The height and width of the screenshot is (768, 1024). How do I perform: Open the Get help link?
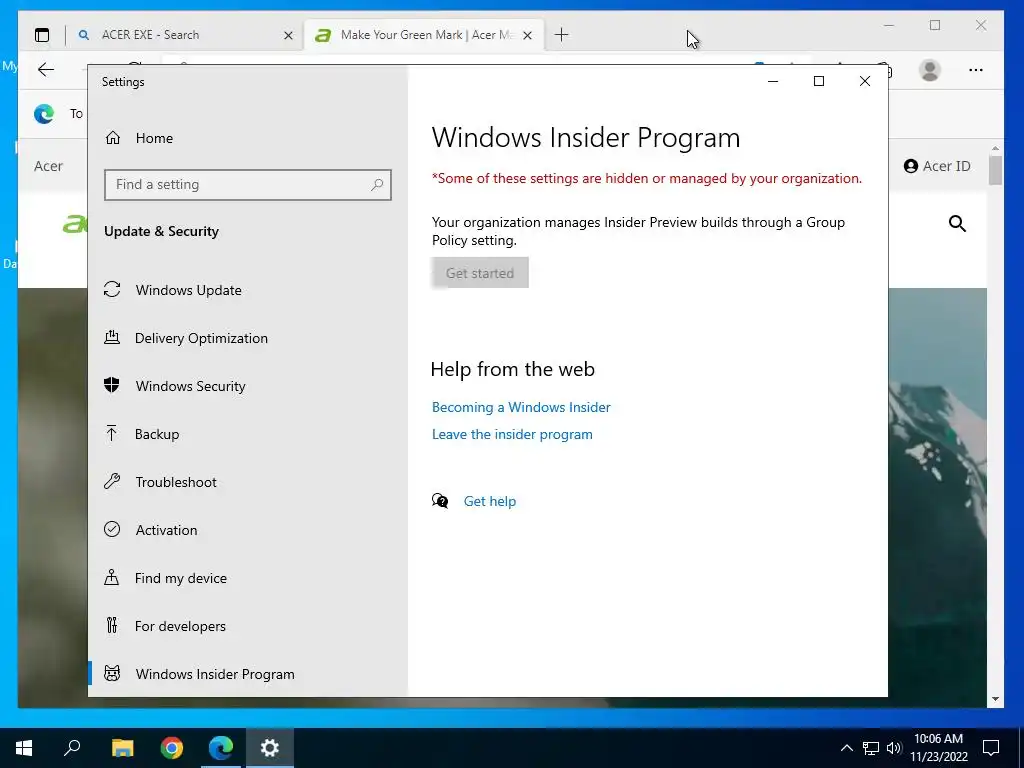(x=490, y=501)
